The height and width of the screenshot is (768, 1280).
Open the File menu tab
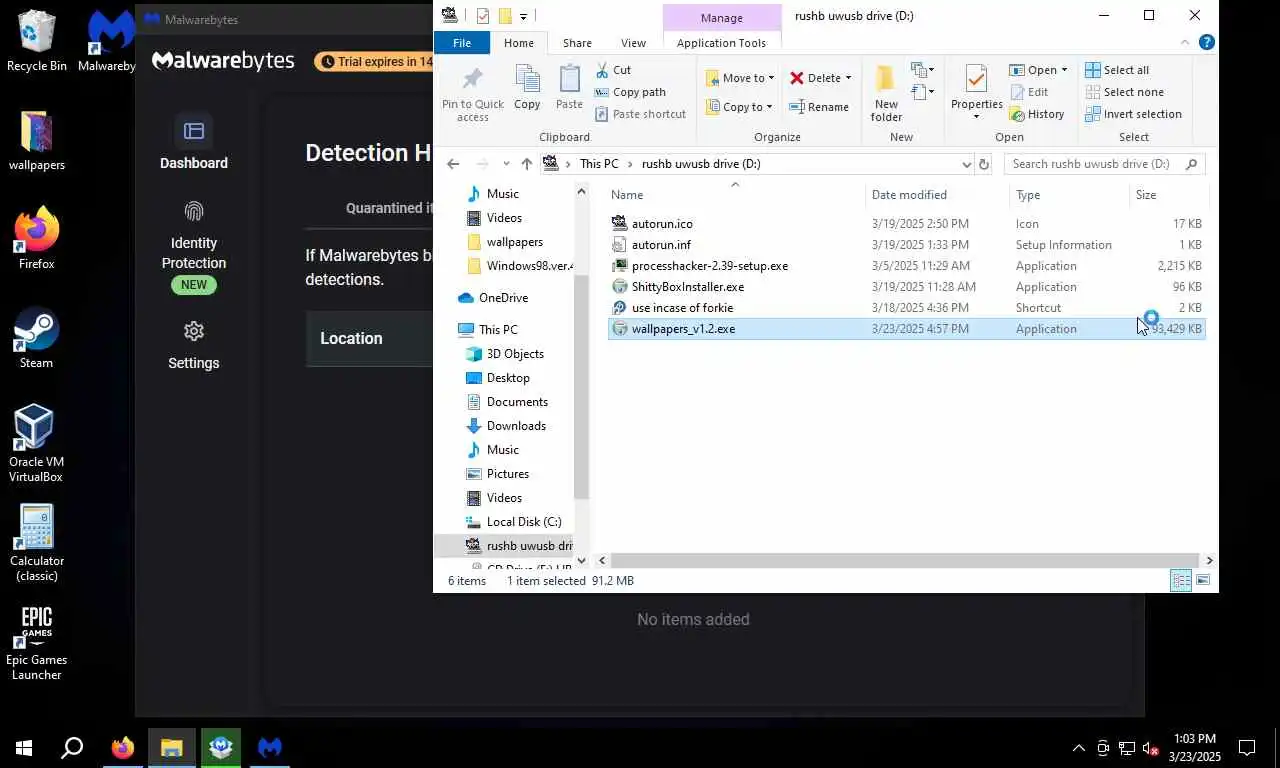pos(462,43)
